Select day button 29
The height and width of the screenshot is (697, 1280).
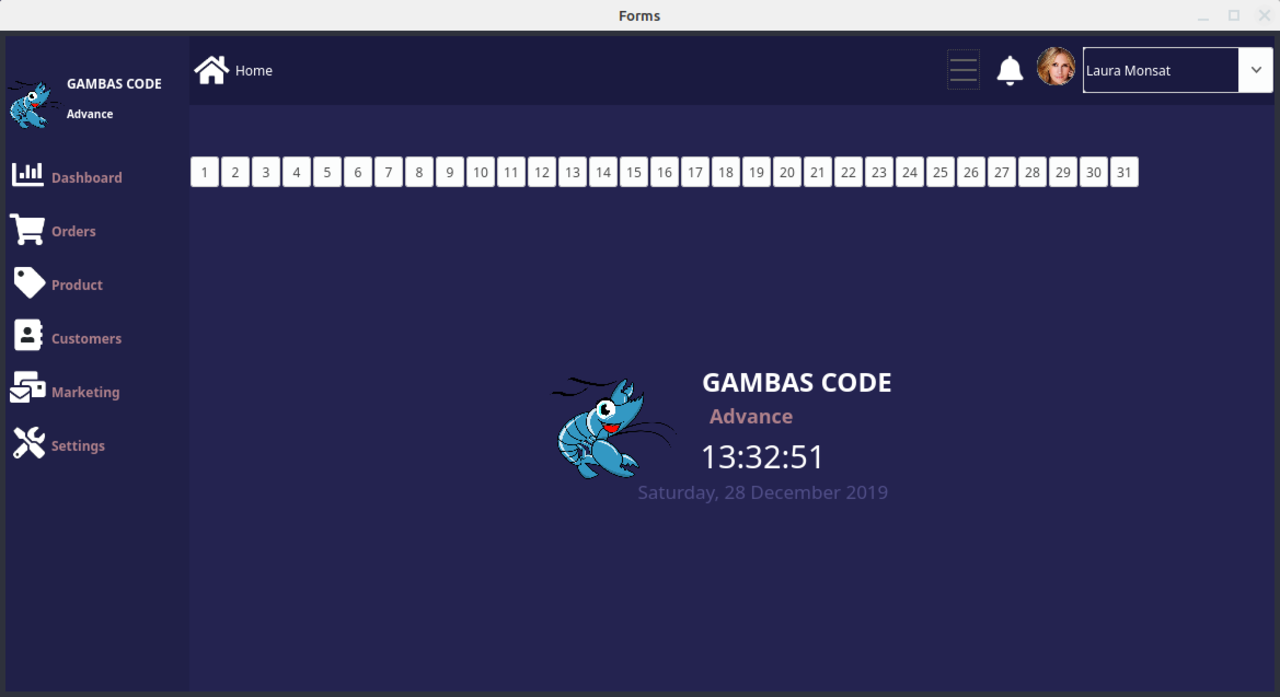point(1063,172)
